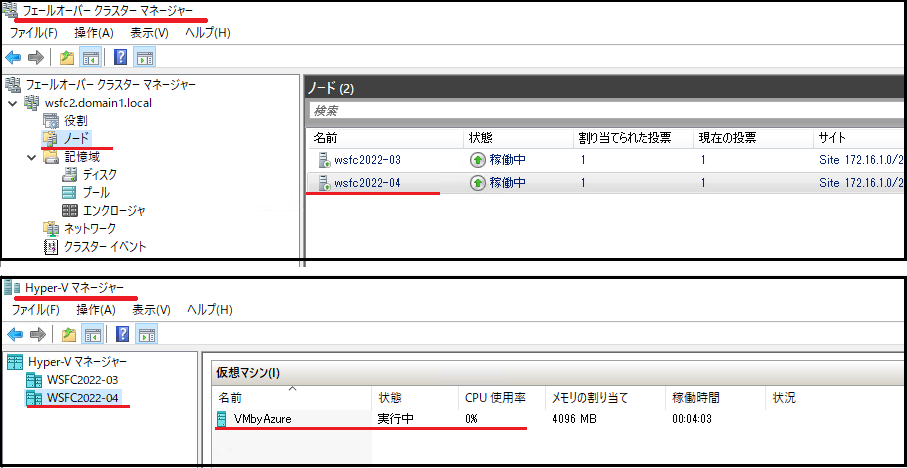Click server icon of wsfc2022-03 node row
Screen dimensions: 907x468
pos(323,160)
